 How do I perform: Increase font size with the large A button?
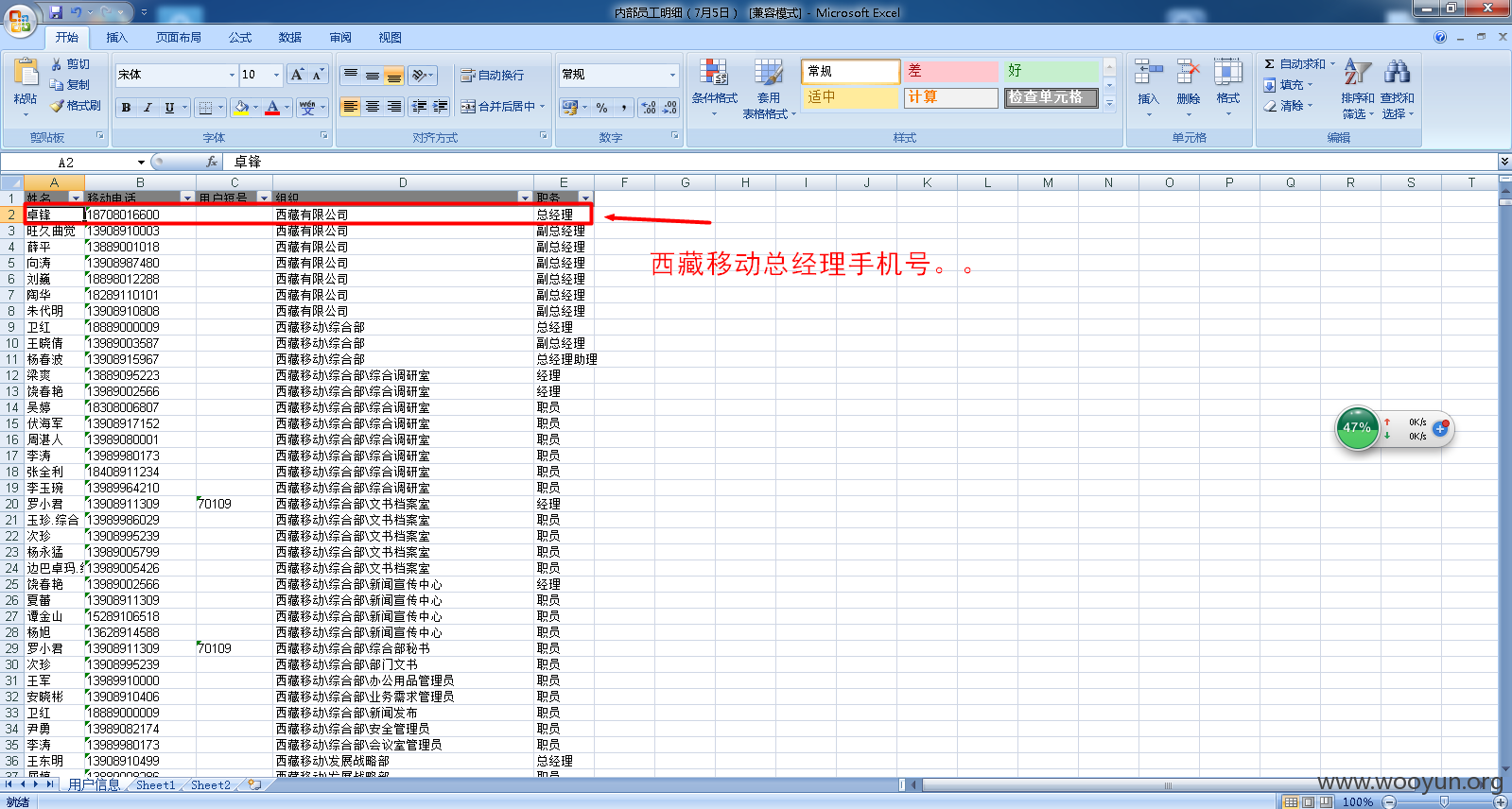click(297, 75)
